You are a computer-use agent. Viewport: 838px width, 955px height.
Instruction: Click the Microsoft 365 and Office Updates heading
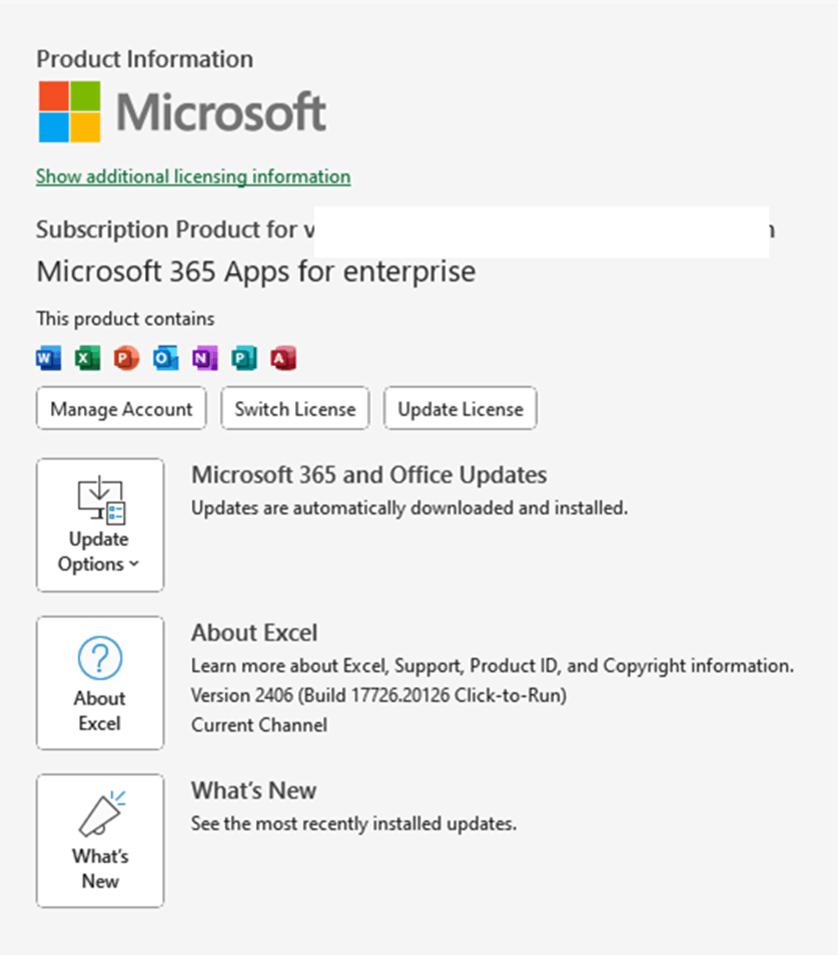coord(369,474)
